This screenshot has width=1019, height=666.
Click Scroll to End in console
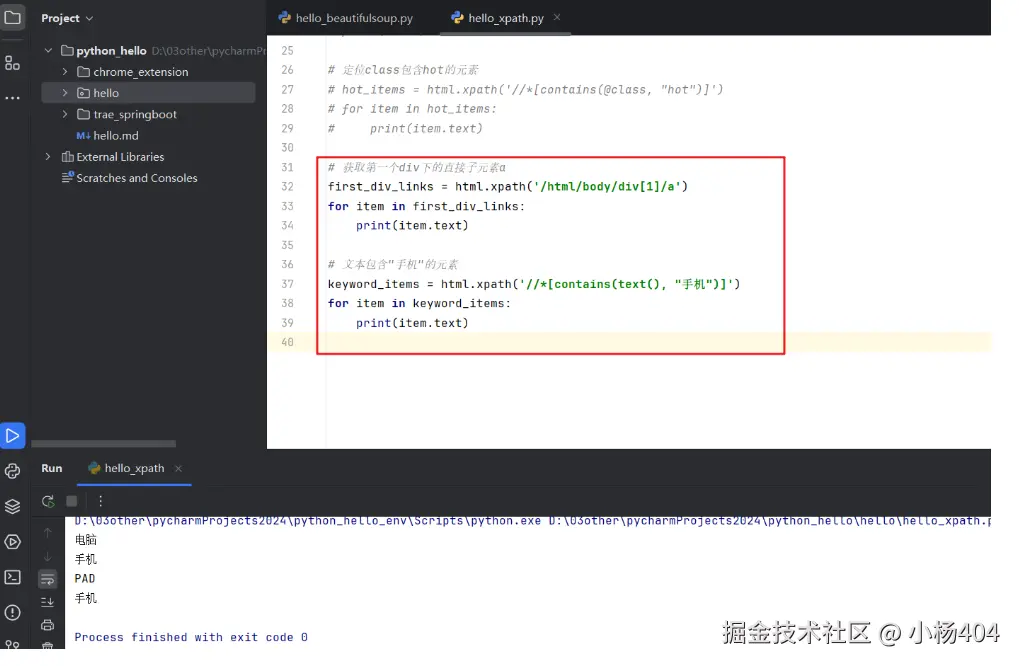[x=47, y=602]
